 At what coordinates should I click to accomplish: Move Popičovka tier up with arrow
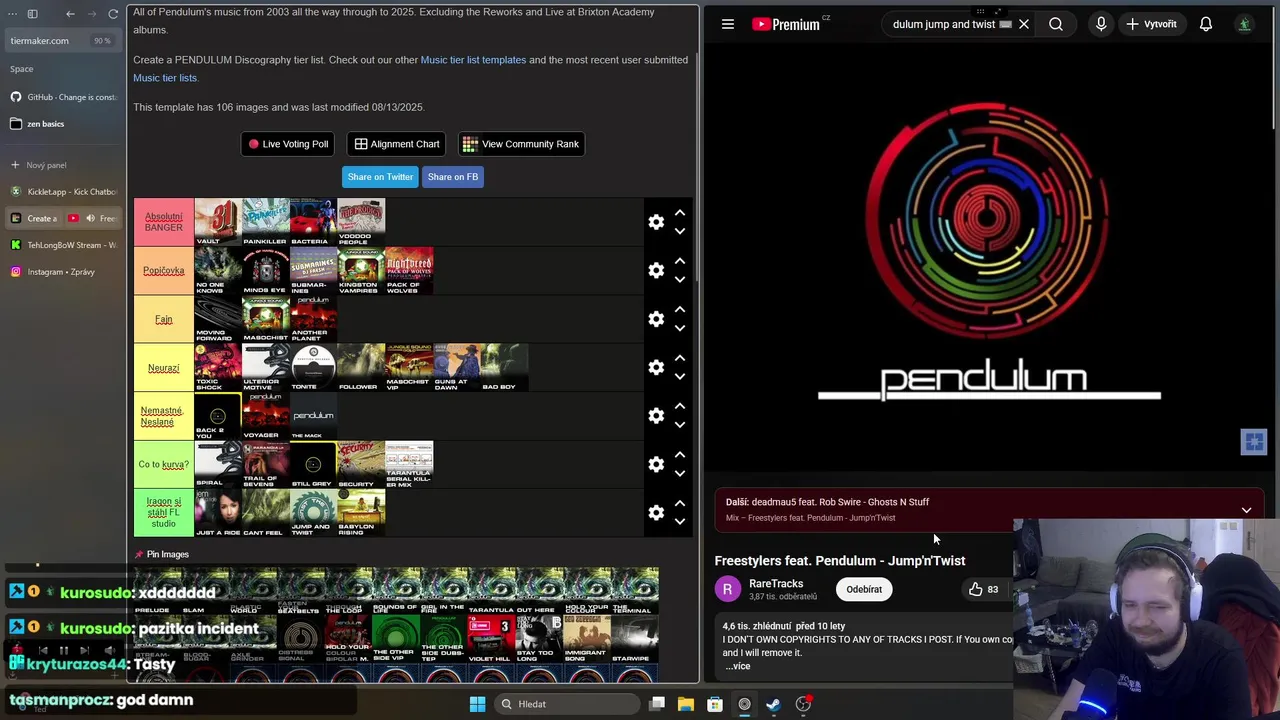[x=680, y=261]
